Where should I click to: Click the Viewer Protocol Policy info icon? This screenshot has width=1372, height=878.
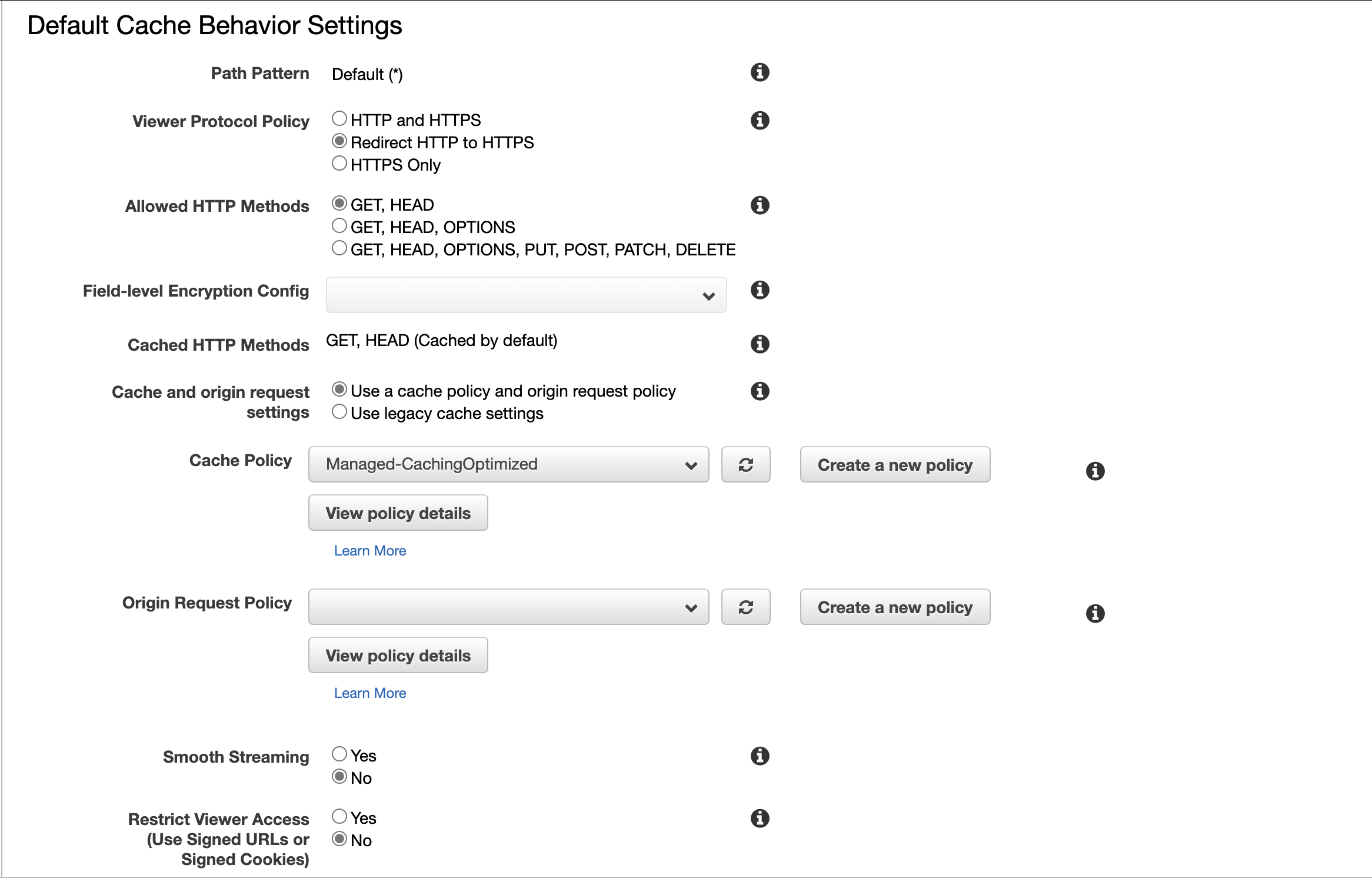tap(760, 121)
